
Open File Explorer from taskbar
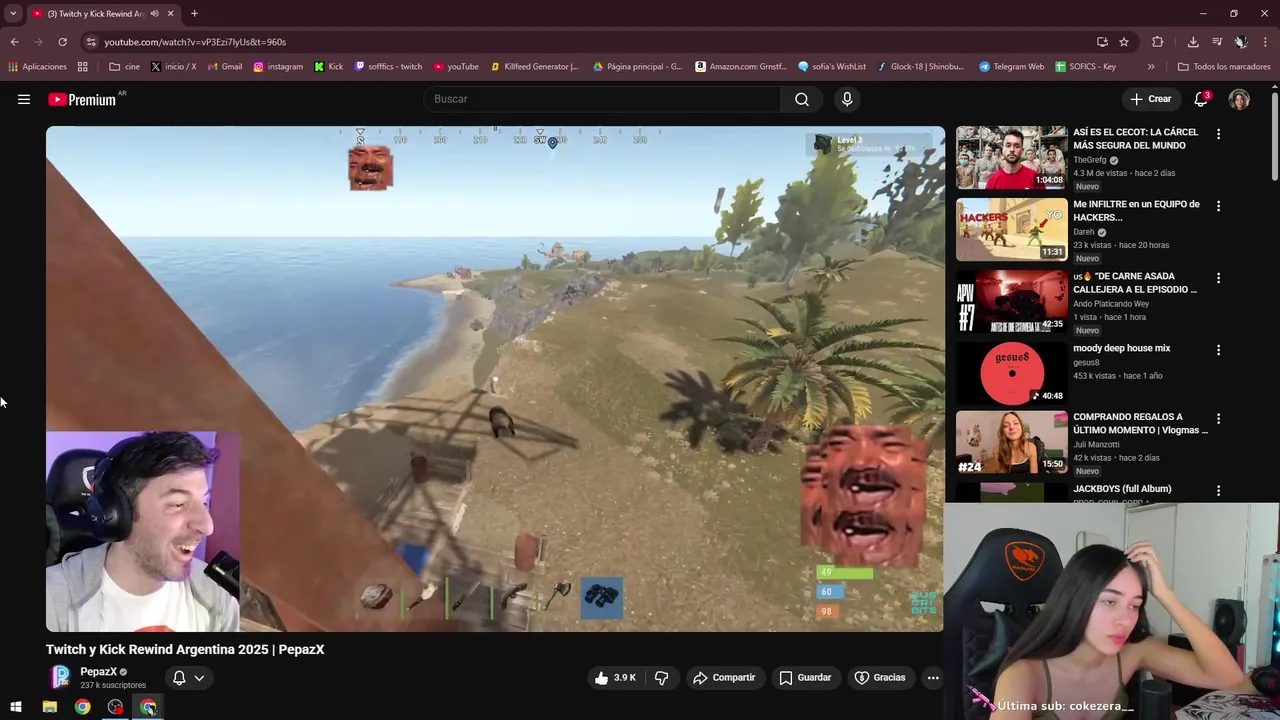click(x=50, y=707)
